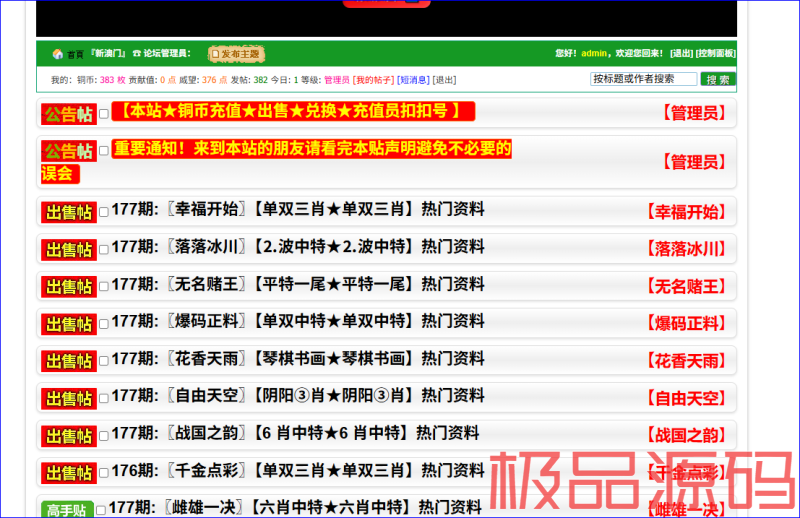800x518 pixels.
Task: Tick checkbox for 铜币充值 announcement post
Action: point(104,113)
